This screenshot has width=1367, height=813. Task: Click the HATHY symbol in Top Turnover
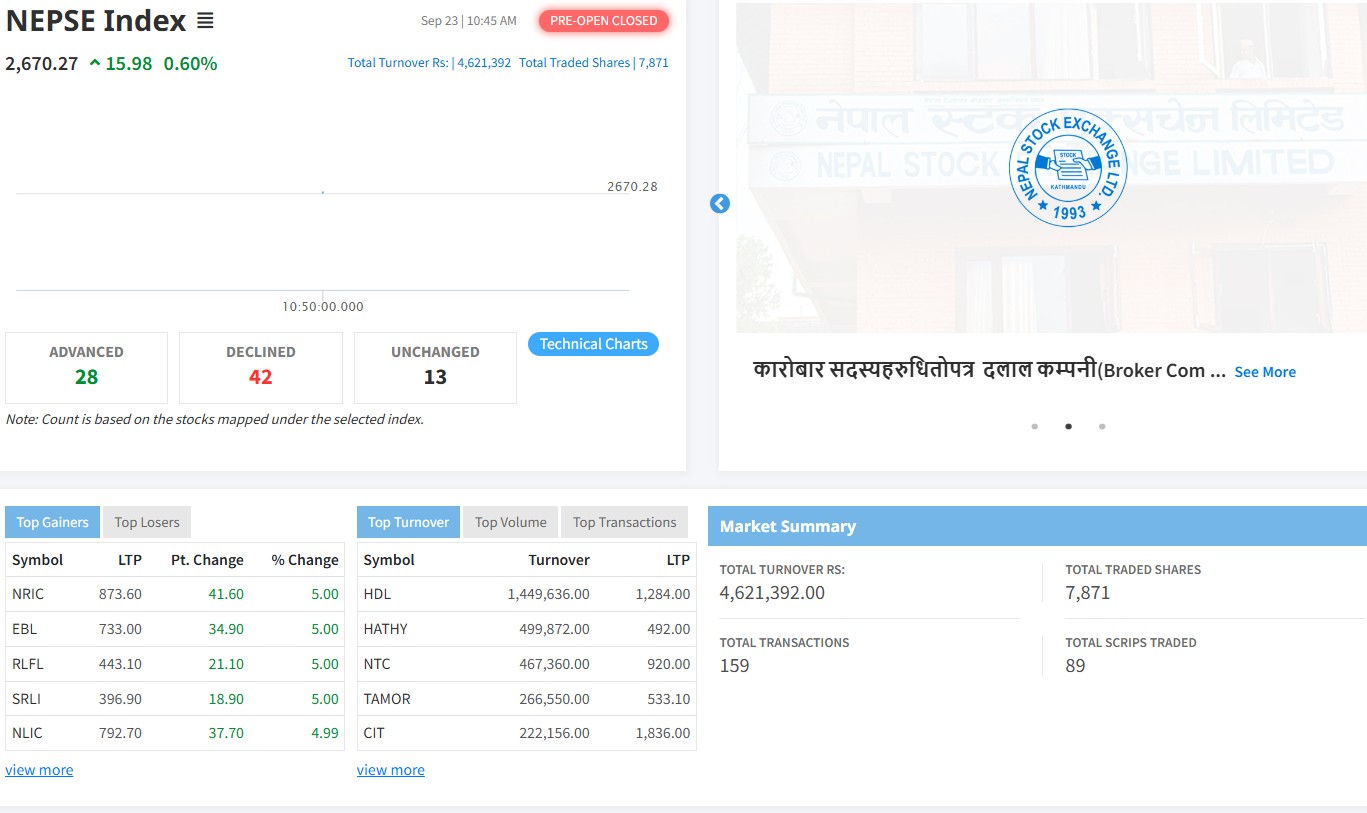(x=386, y=629)
